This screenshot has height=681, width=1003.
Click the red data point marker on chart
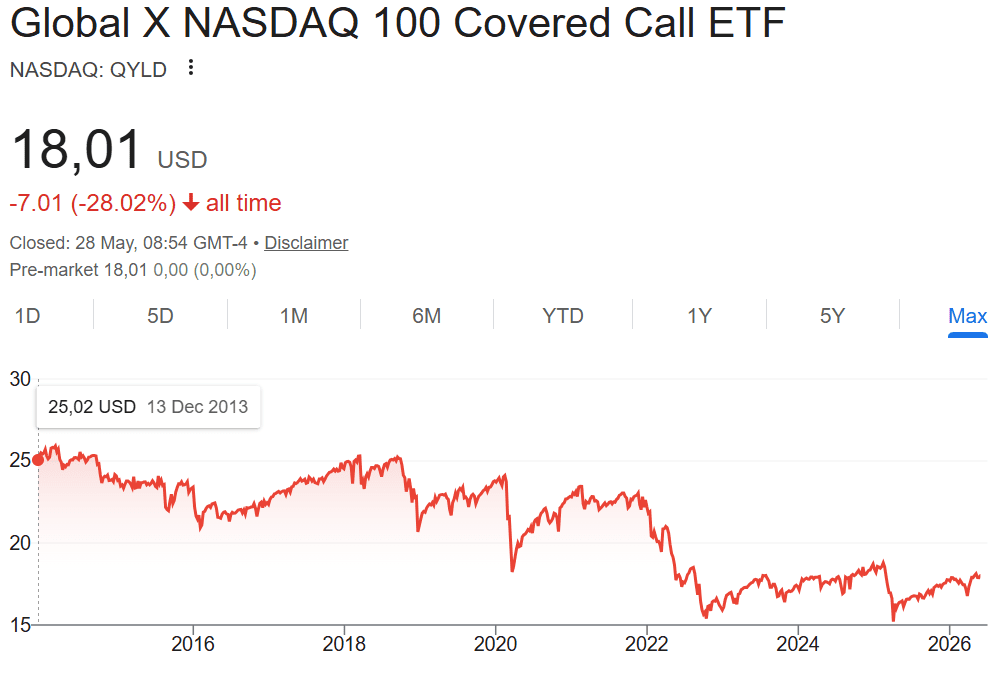[38, 460]
